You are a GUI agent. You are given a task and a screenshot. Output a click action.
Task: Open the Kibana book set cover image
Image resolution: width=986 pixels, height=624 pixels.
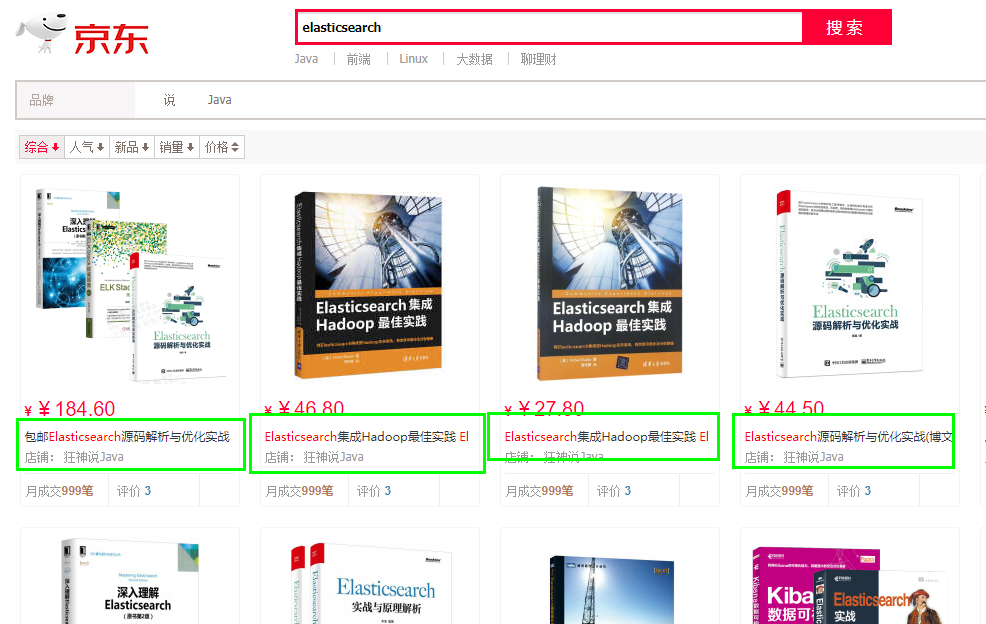tap(848, 585)
